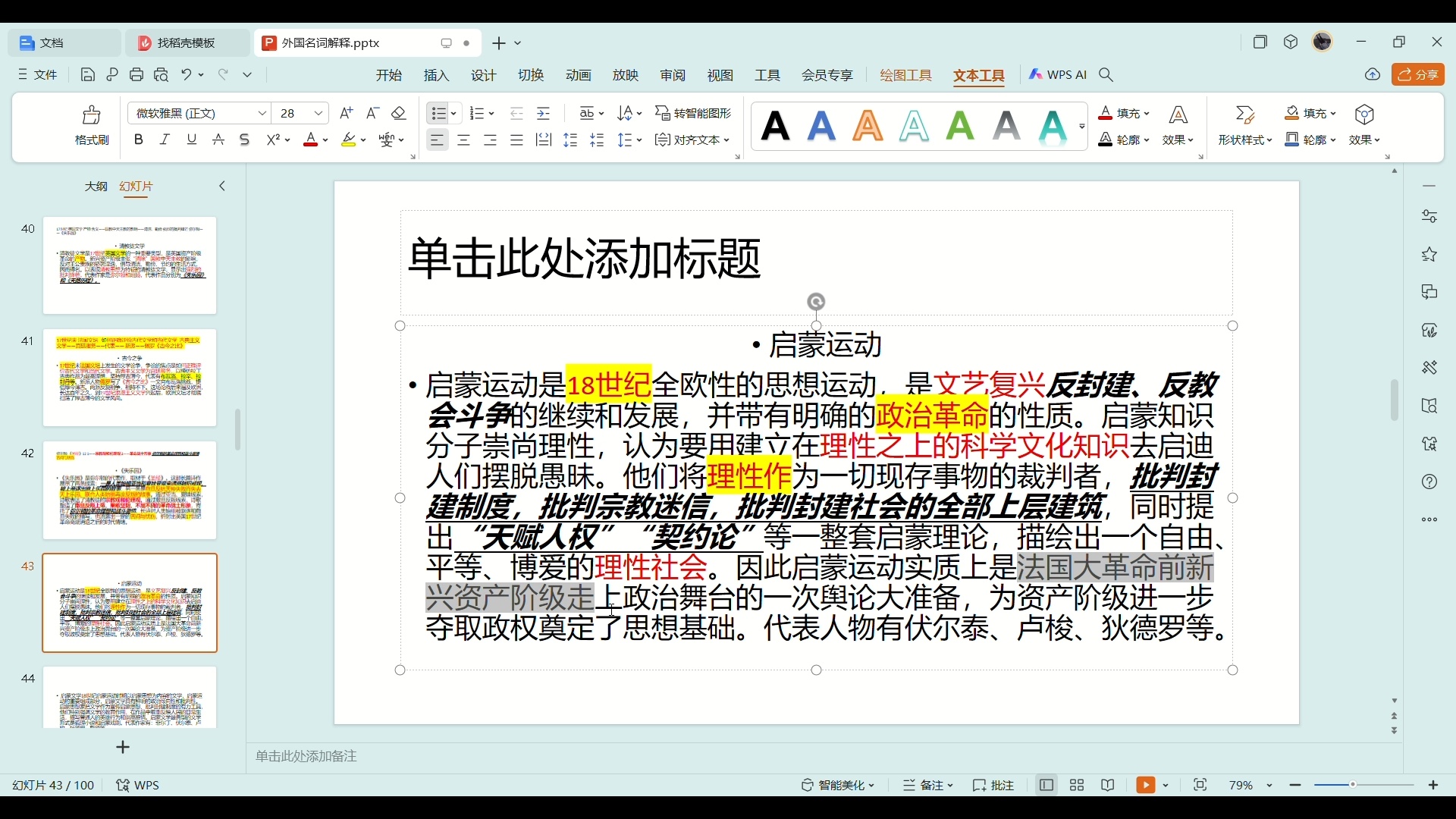
Task: Click 备注 notes button in status bar
Action: (928, 786)
